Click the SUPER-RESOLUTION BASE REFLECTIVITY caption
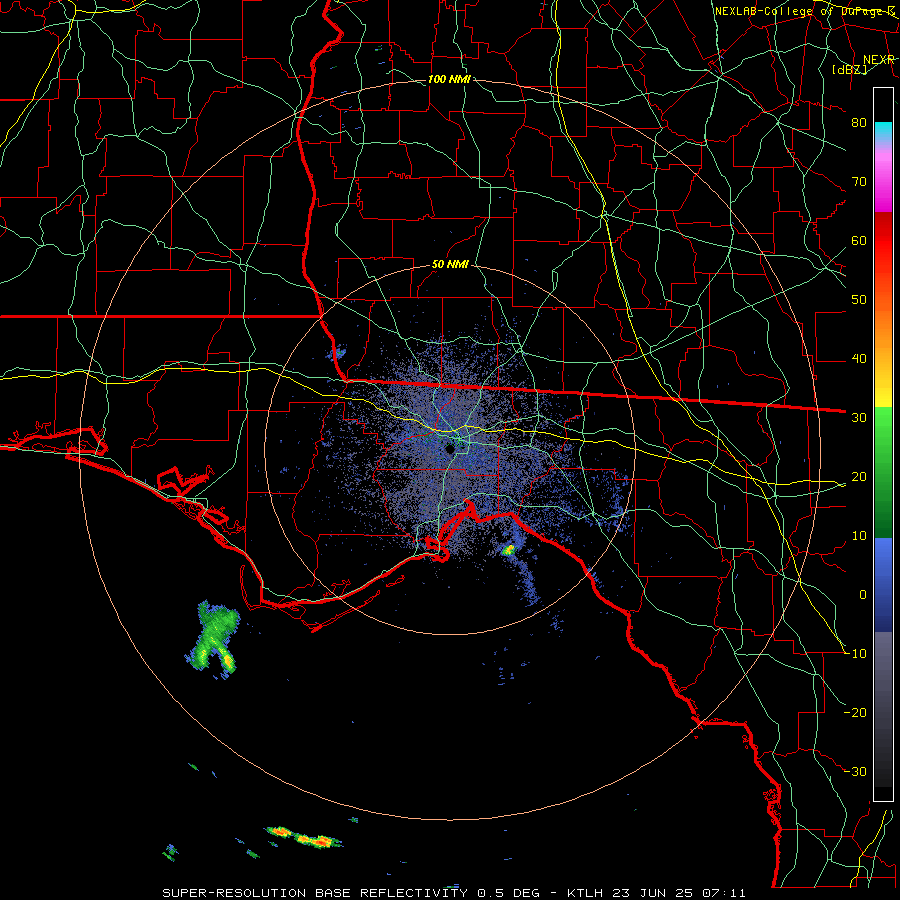900x900 pixels. [x=315, y=893]
